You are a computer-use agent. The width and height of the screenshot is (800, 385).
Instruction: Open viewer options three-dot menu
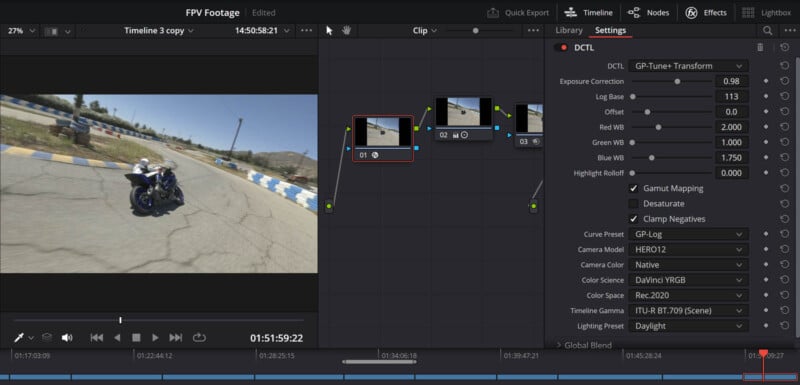click(x=306, y=31)
